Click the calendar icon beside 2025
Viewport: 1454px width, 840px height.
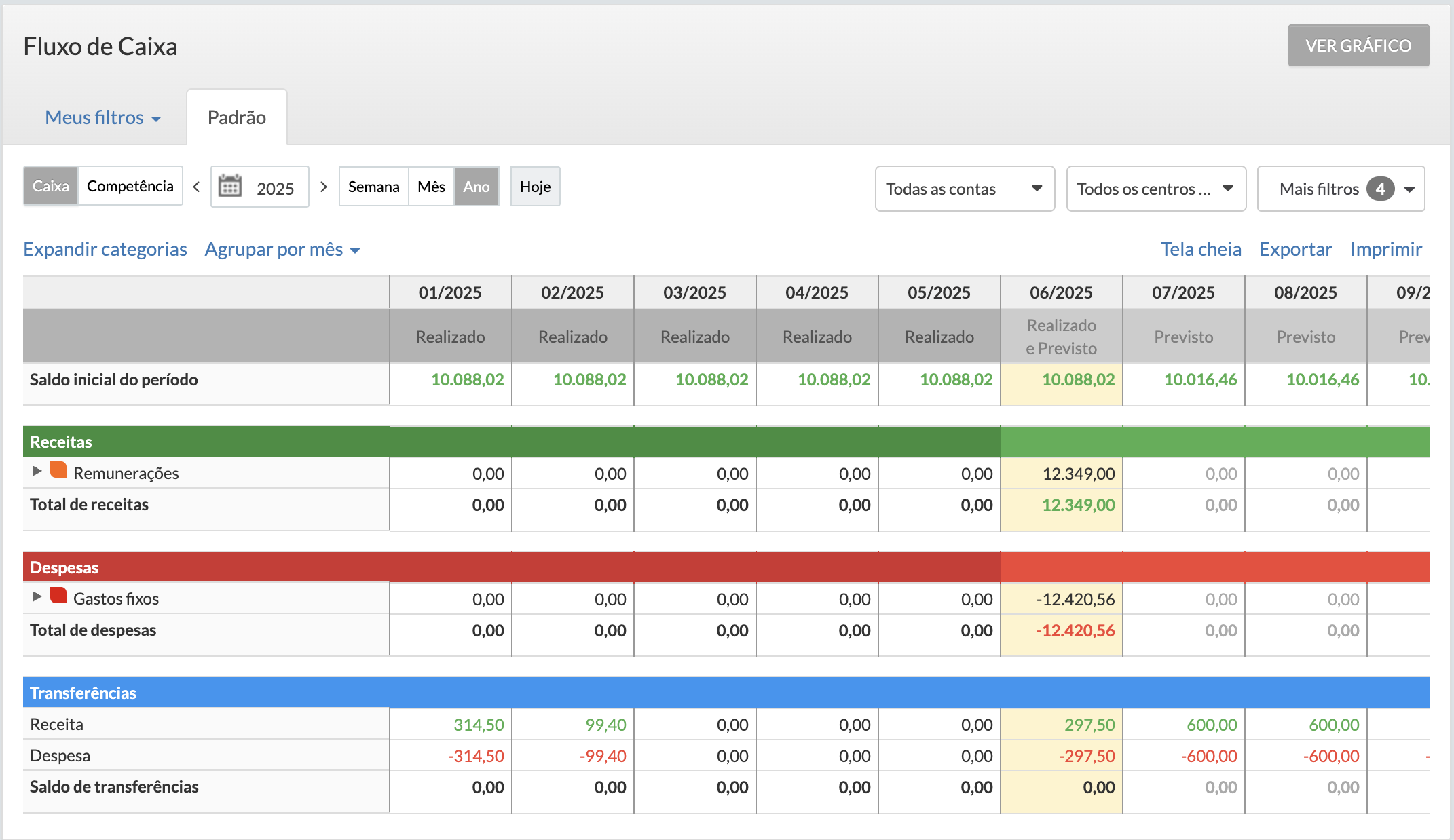click(230, 187)
